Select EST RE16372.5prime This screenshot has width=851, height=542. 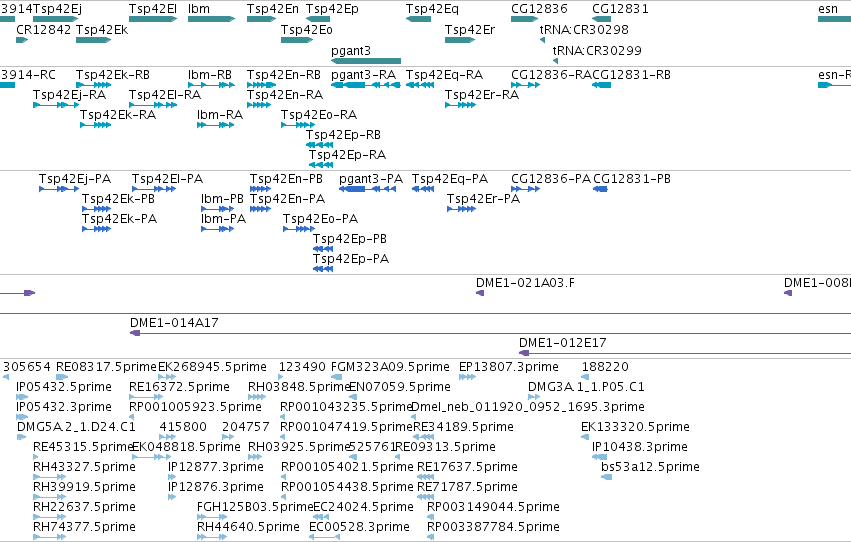(146, 397)
